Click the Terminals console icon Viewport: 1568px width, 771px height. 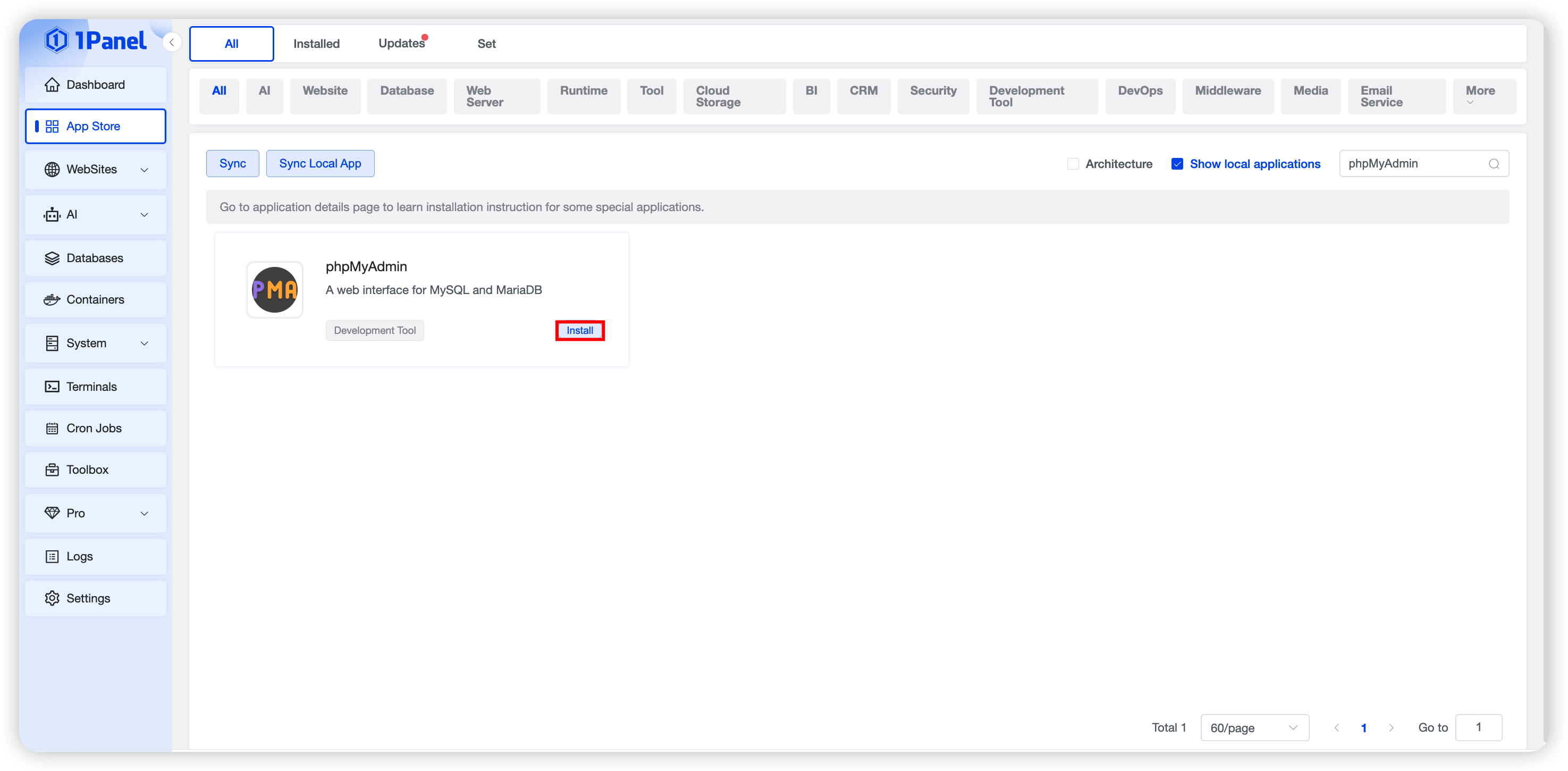pos(52,387)
